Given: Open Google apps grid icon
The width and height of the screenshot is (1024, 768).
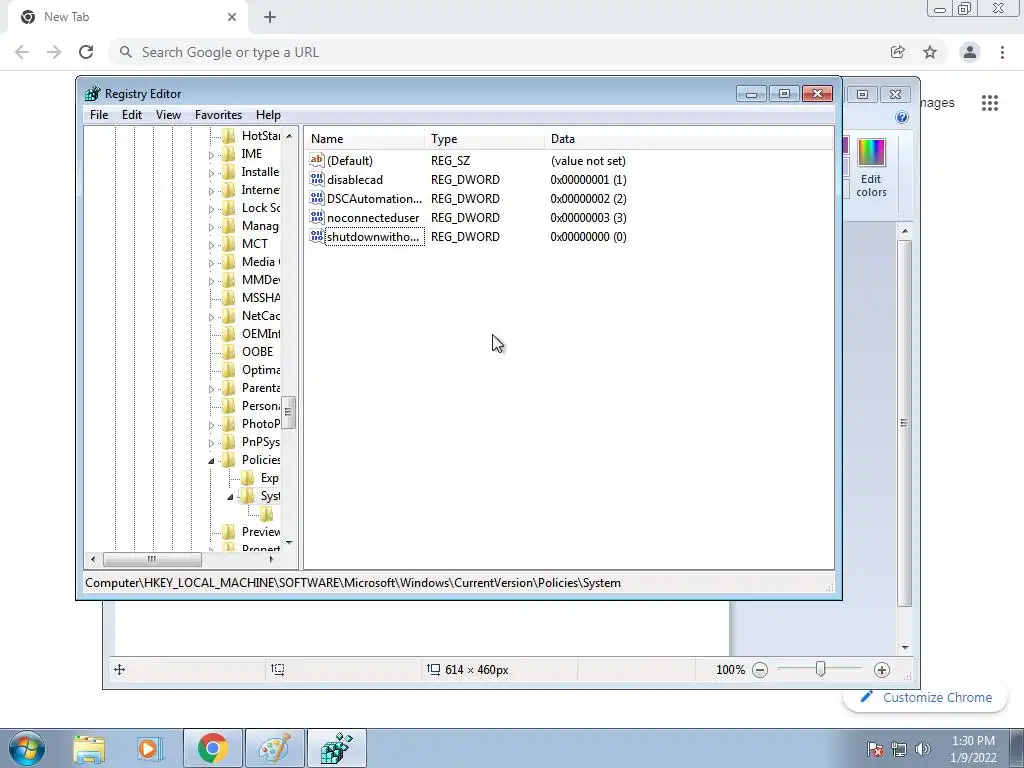Looking at the screenshot, I should tap(989, 103).
